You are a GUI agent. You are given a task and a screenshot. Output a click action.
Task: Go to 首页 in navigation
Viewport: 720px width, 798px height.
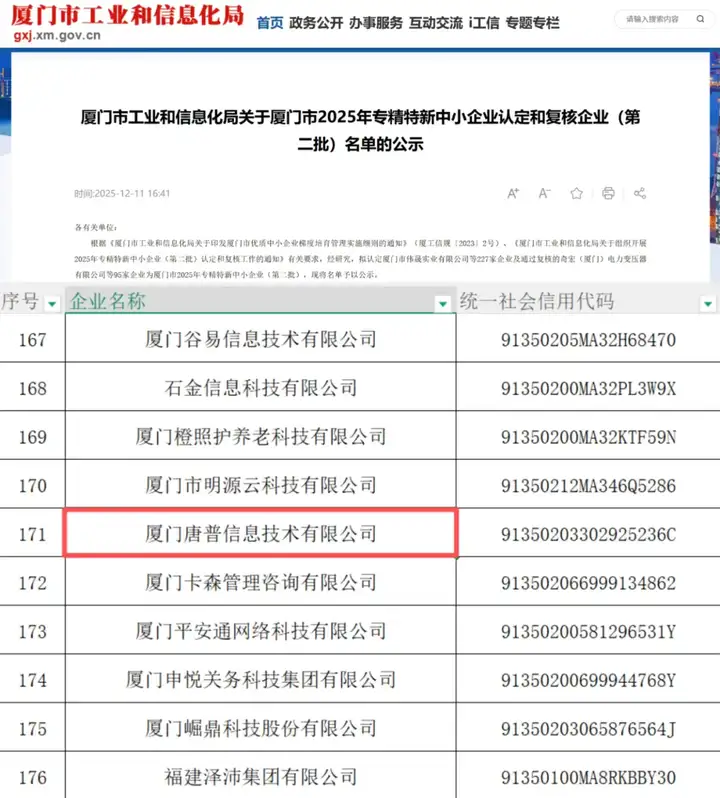tap(270, 23)
